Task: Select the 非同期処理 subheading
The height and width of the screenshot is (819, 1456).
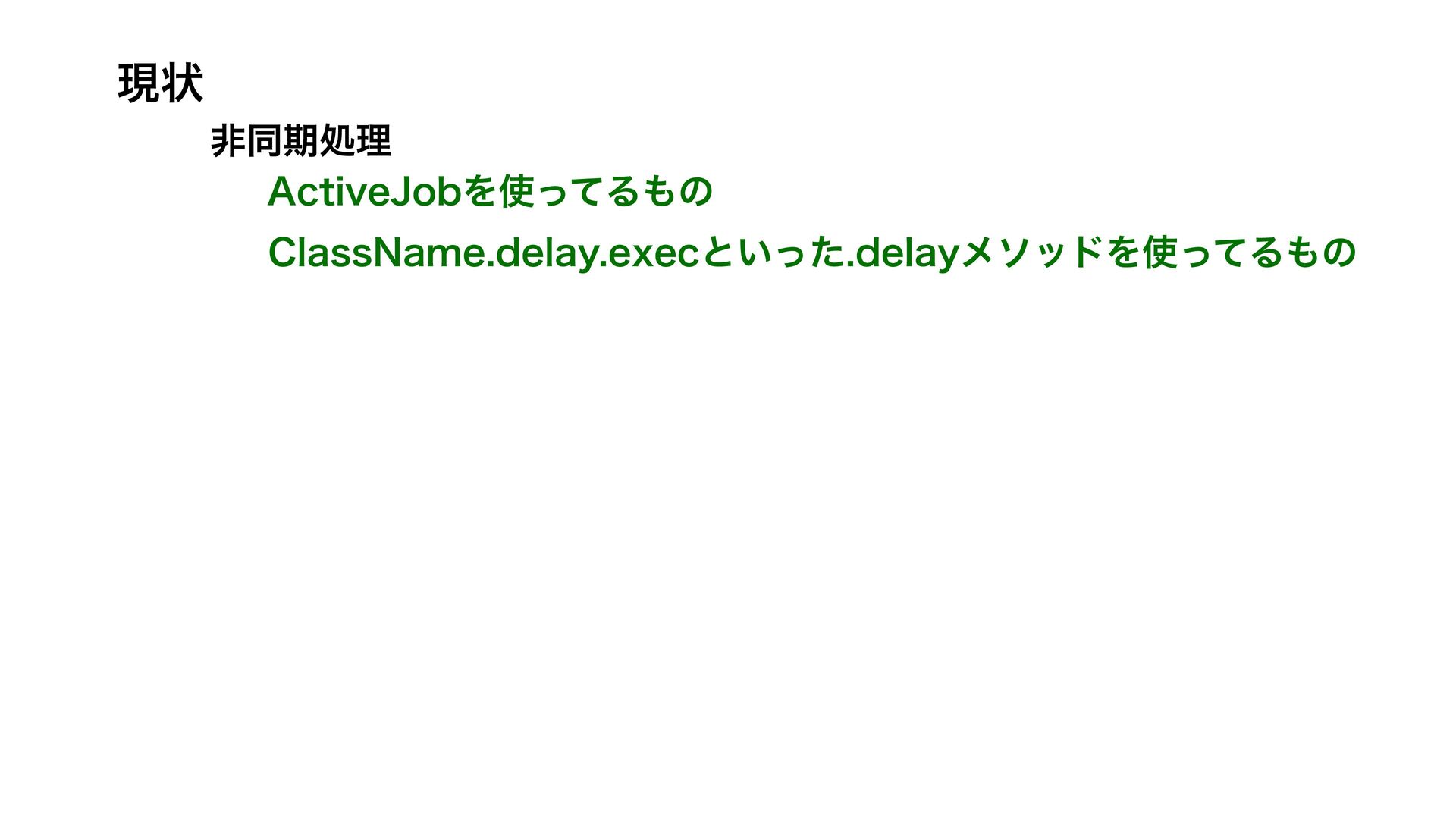Action: pos(301,140)
